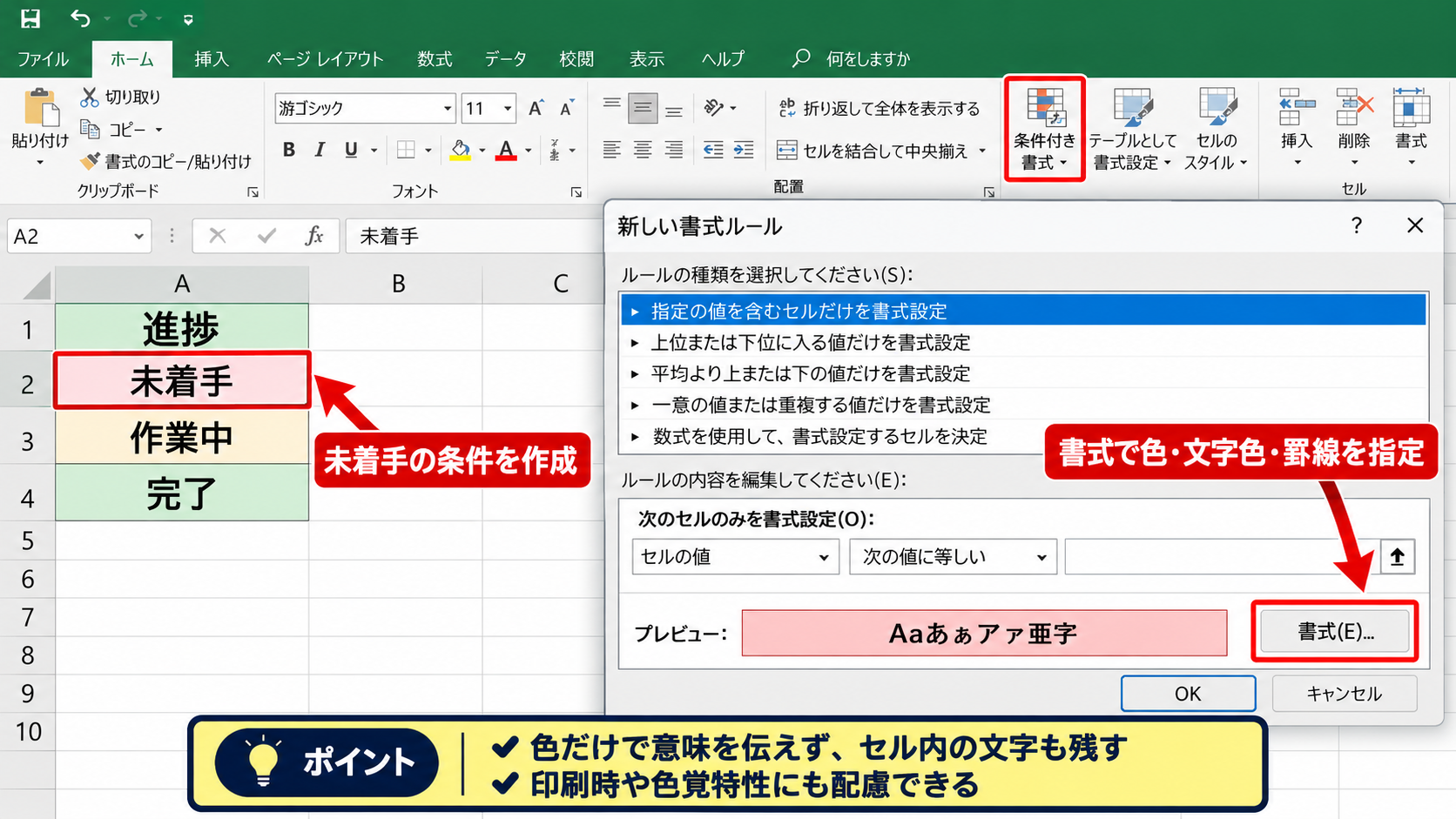Screen dimensions: 1456x819
Task: Click the borders icon
Action: 406,150
